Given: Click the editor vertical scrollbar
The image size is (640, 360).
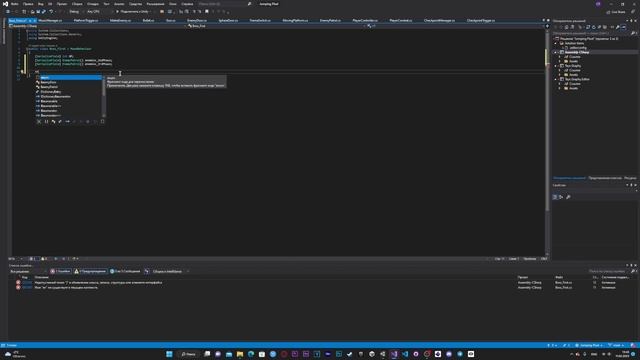Looking at the screenshot, I should (547, 143).
